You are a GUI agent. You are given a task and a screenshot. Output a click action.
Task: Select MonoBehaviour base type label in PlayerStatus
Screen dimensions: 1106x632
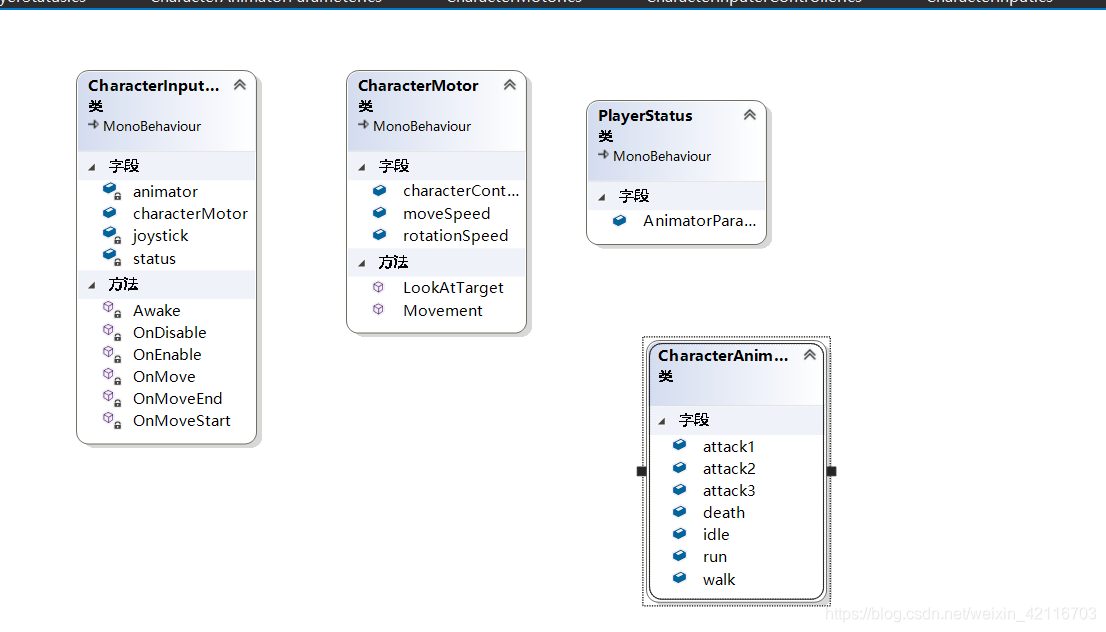[x=662, y=156]
